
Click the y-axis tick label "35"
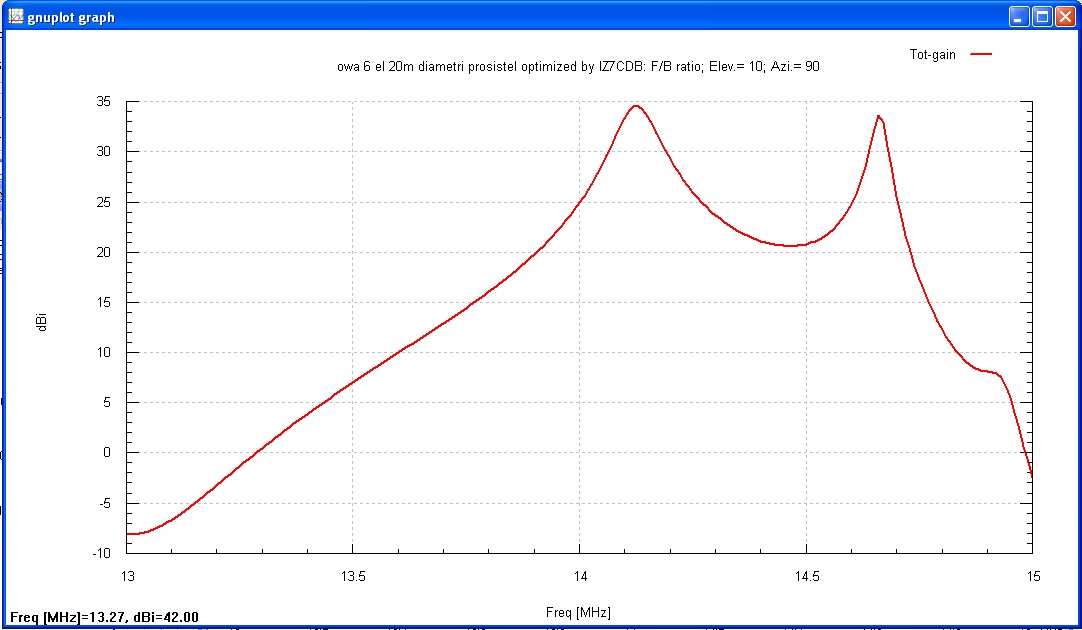click(103, 101)
